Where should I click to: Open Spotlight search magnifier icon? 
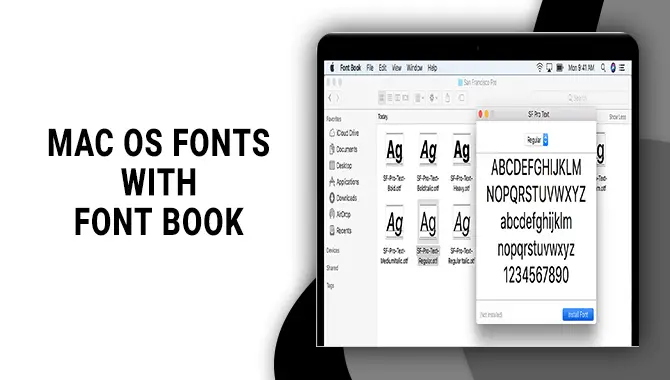coord(603,68)
